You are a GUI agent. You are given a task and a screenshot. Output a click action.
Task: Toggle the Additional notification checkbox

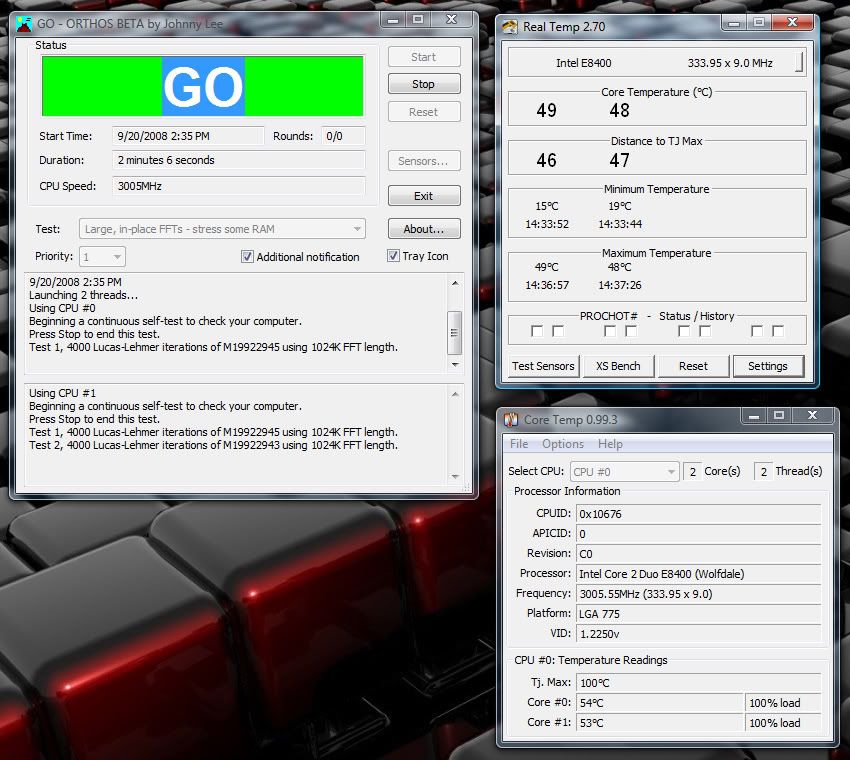coord(247,257)
